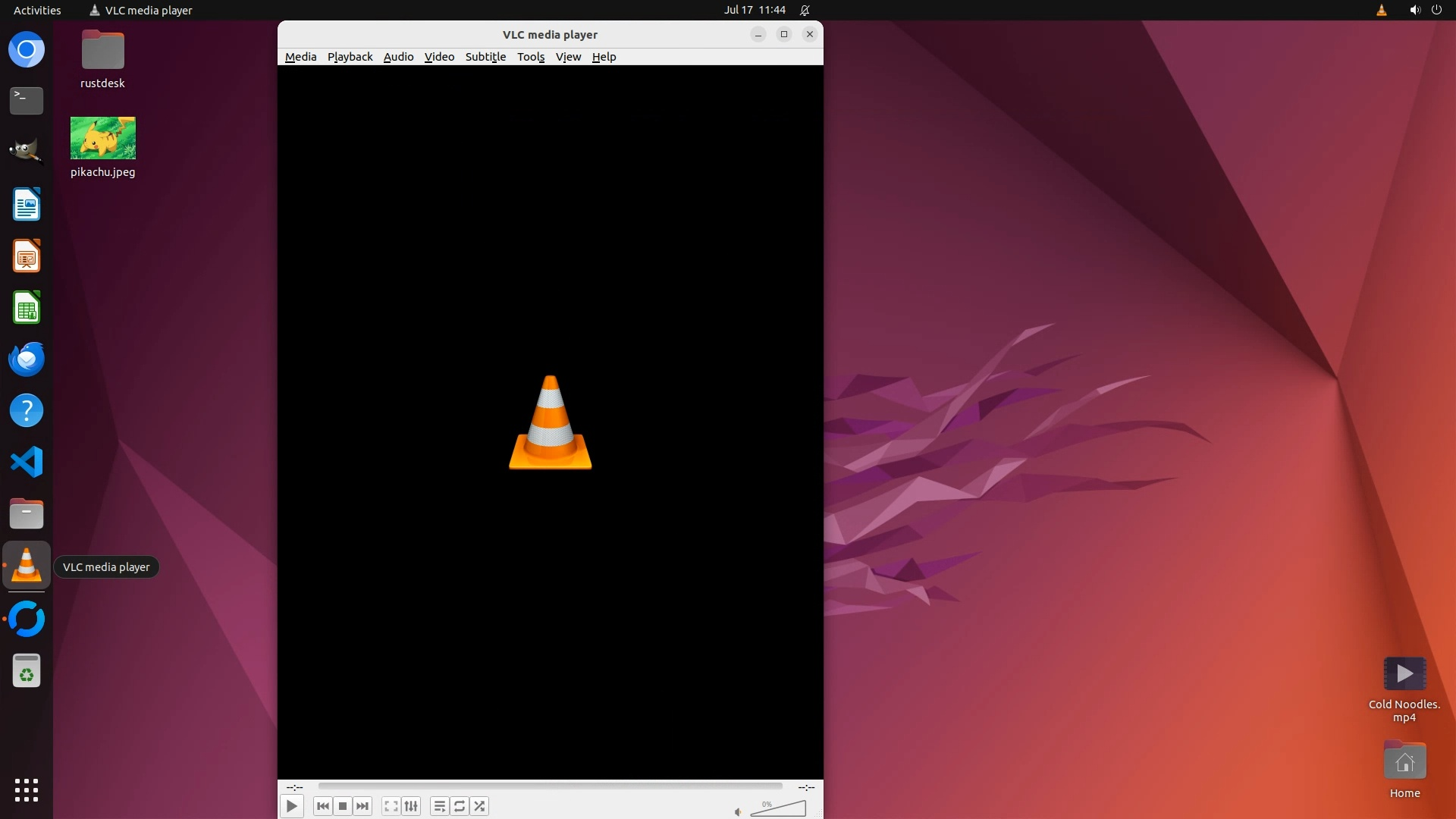1456x819 pixels.
Task: Click the Next media button
Action: click(362, 806)
